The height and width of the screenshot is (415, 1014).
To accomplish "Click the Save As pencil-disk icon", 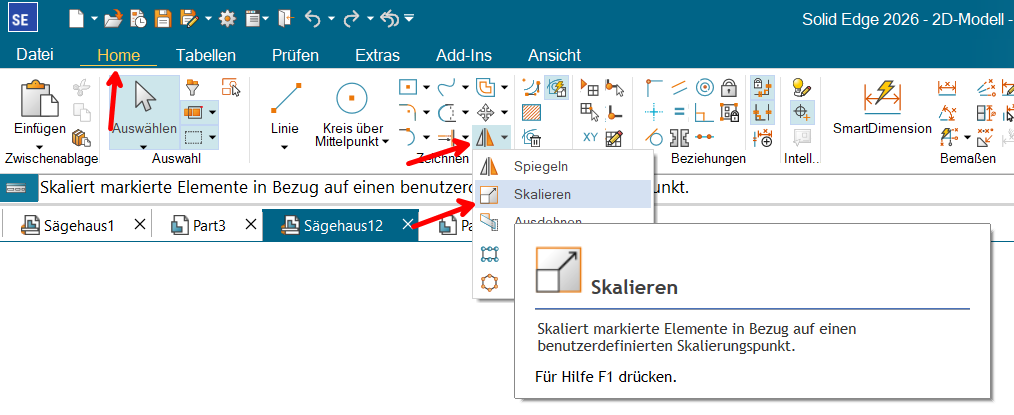I will [x=188, y=19].
